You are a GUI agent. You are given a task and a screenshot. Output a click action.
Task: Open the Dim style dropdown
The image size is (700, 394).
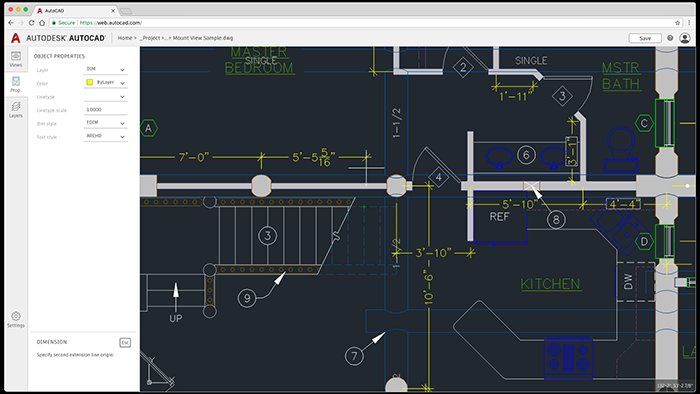105,123
